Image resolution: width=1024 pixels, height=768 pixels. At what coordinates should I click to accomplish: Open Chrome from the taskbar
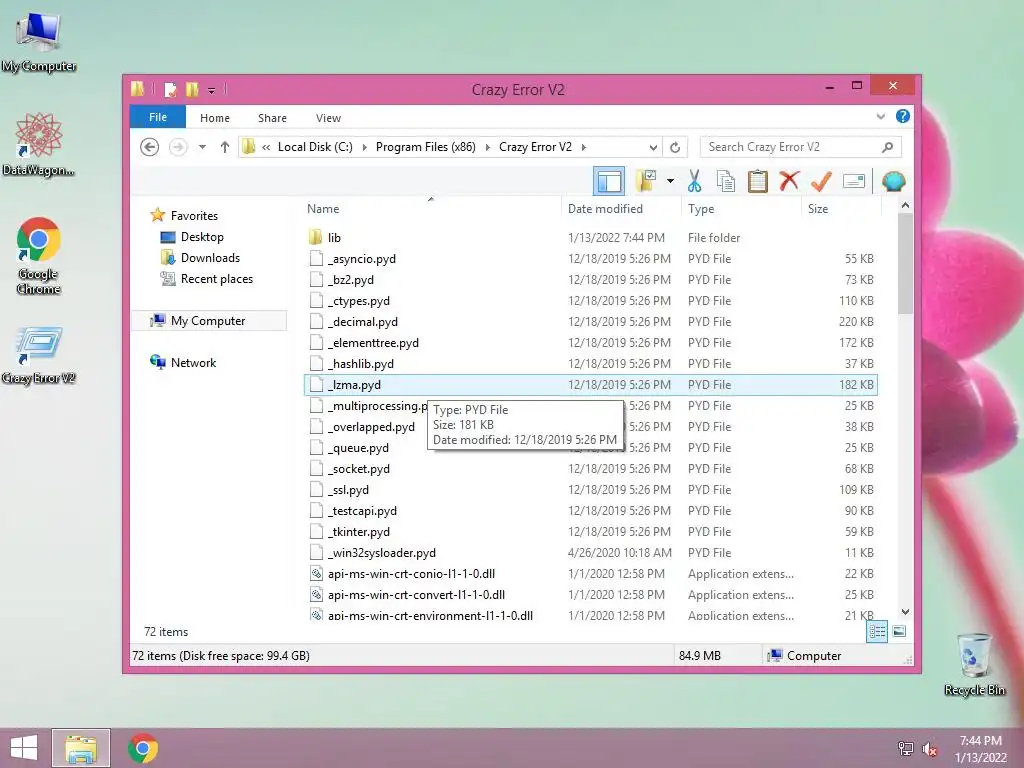[143, 748]
